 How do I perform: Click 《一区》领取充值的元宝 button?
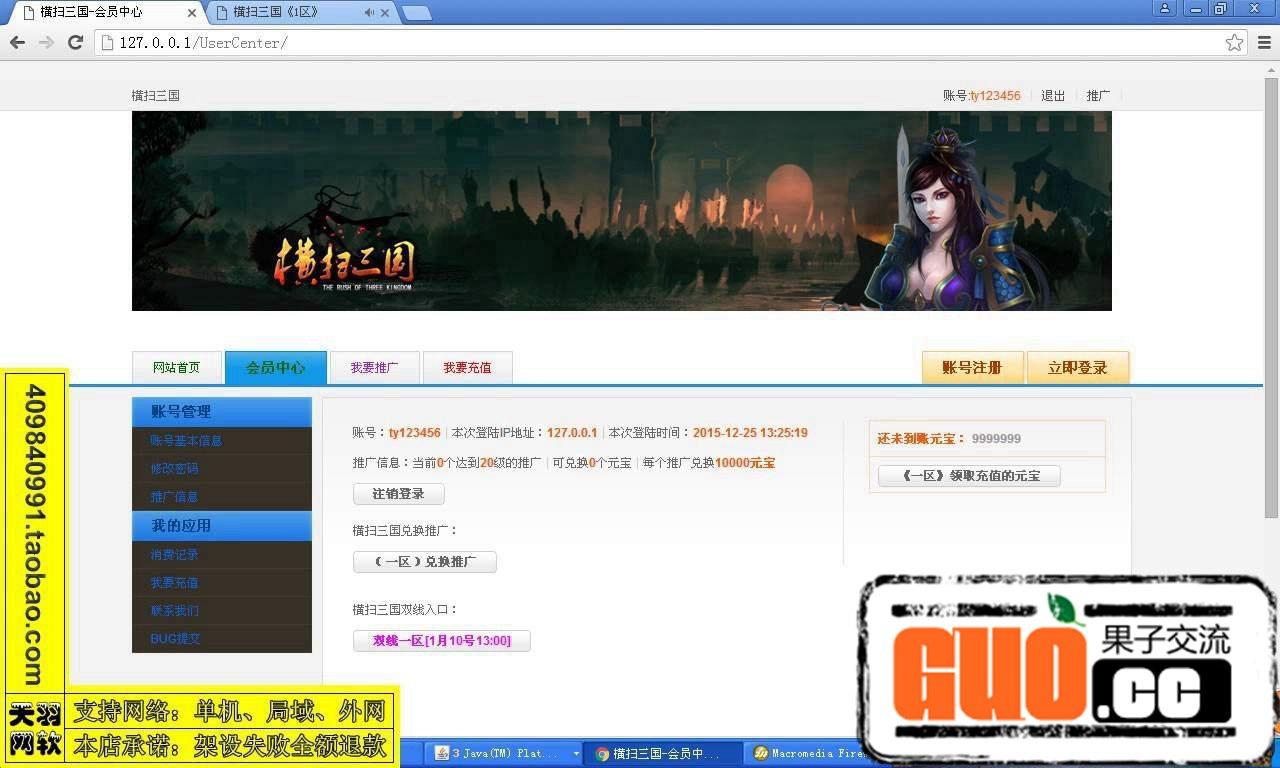click(x=969, y=476)
